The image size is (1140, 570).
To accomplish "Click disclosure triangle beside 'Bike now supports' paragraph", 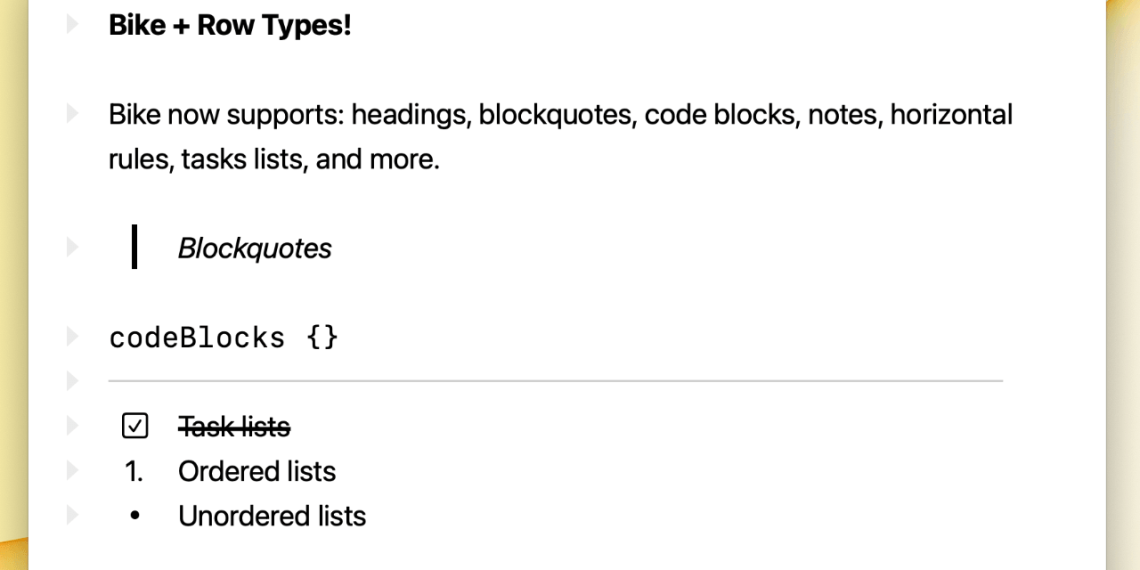I will point(72,115).
